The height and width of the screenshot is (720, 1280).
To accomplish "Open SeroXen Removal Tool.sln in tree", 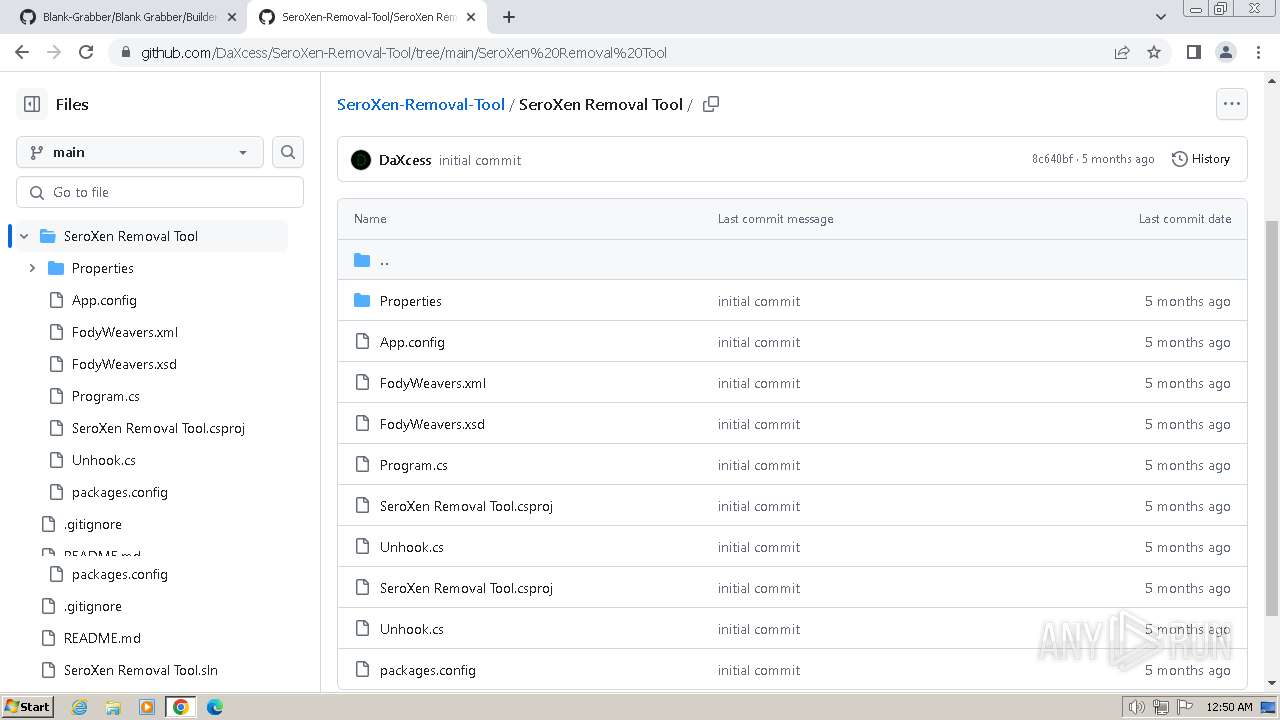I will pyautogui.click(x=141, y=670).
